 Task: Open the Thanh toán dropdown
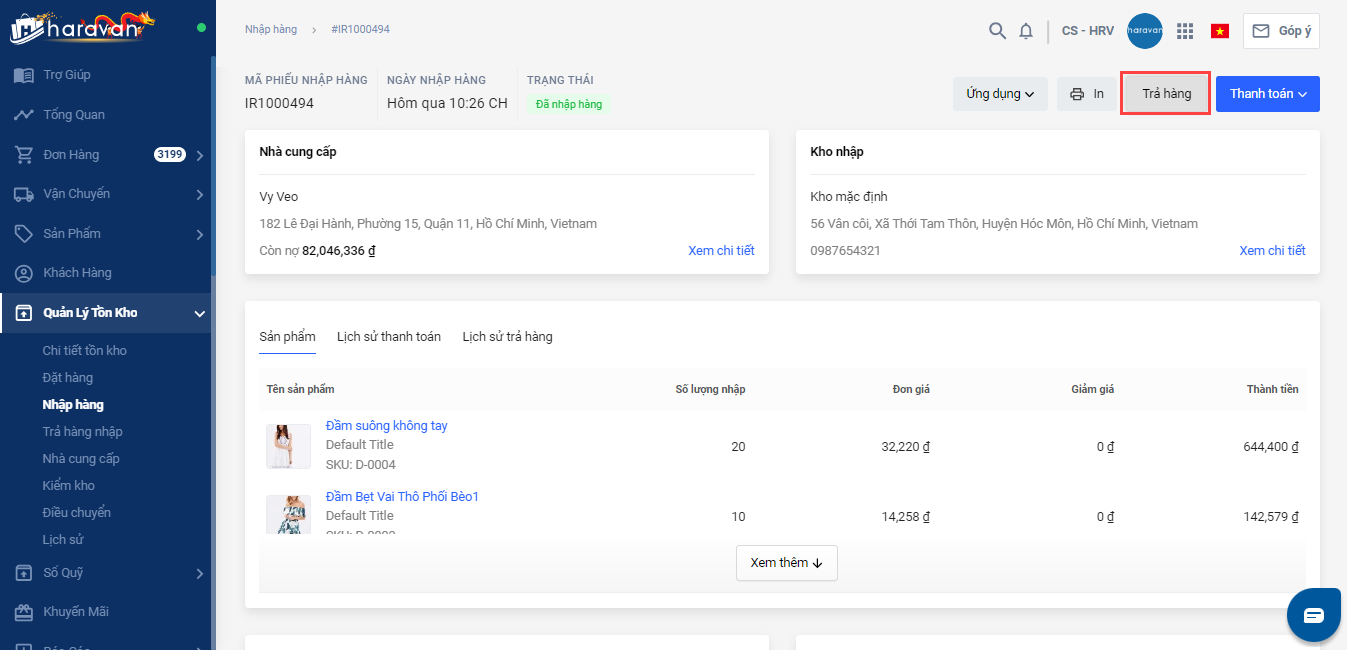coord(1267,94)
